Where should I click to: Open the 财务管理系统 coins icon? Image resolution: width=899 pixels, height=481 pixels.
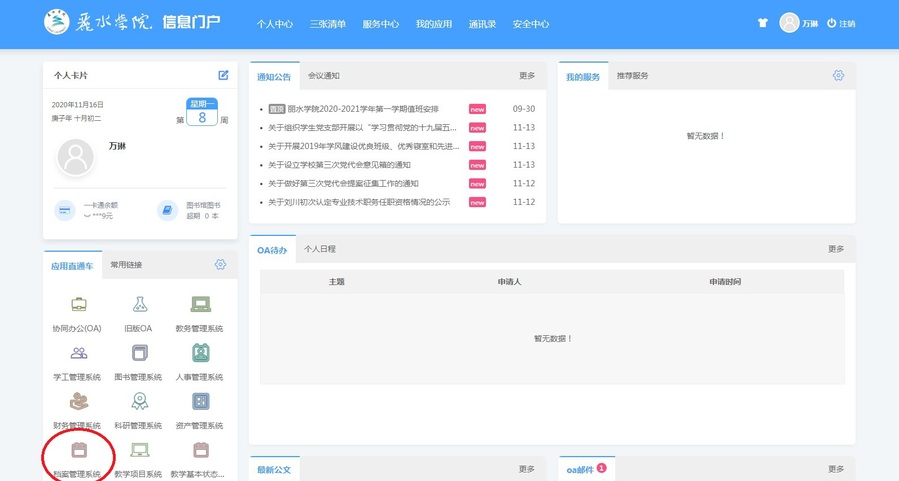[79, 401]
